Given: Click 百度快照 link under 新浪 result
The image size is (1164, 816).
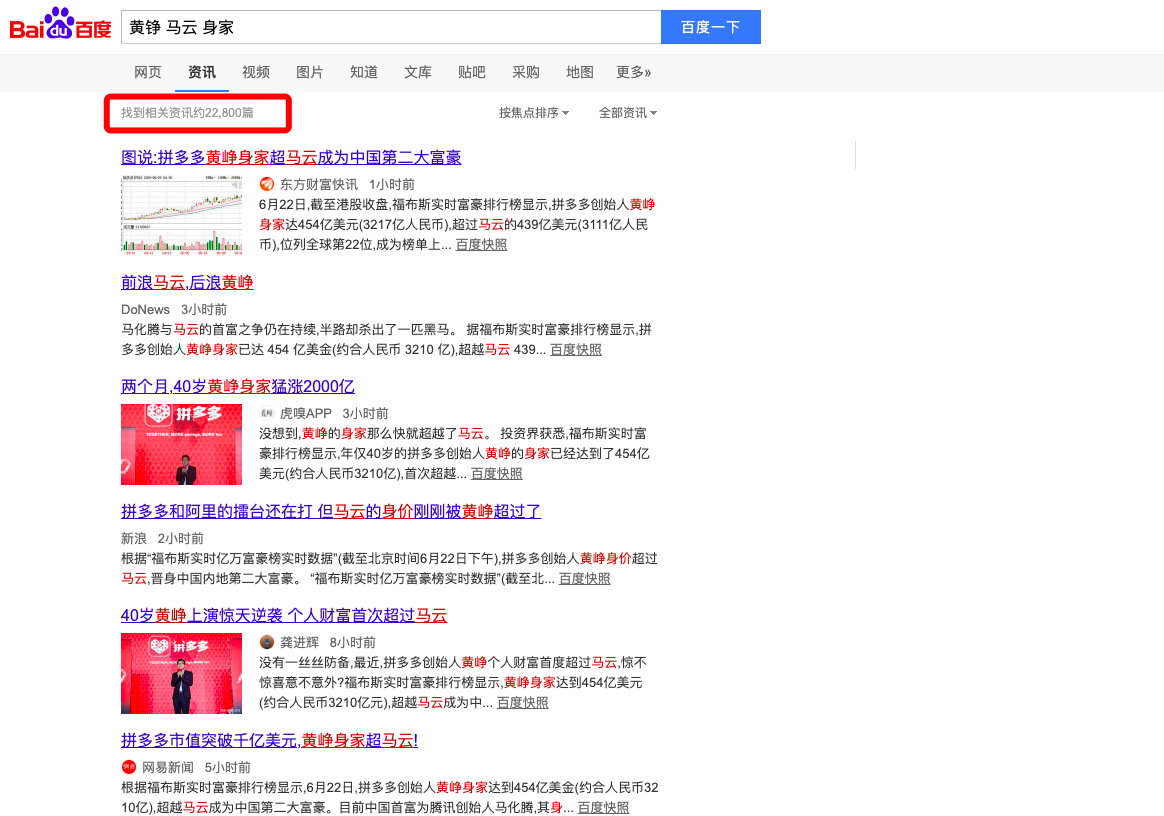Looking at the screenshot, I should [x=584, y=578].
